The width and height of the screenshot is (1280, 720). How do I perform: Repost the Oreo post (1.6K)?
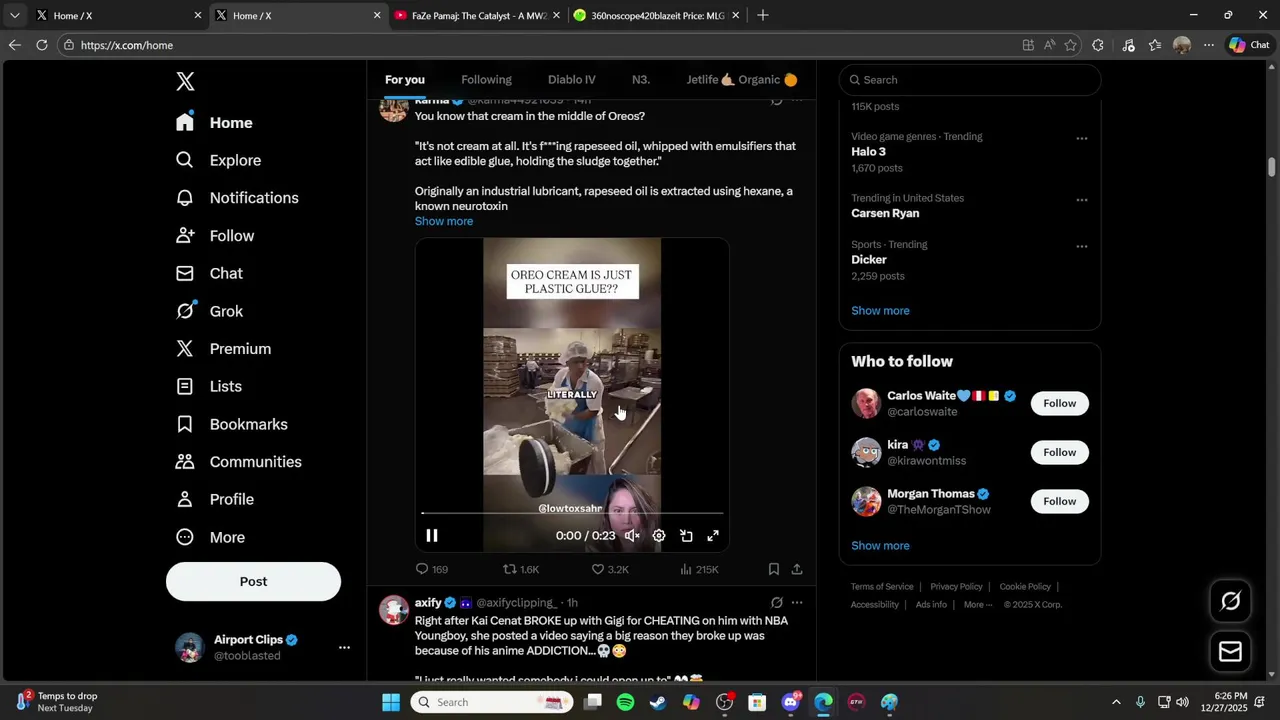pyautogui.click(x=520, y=569)
